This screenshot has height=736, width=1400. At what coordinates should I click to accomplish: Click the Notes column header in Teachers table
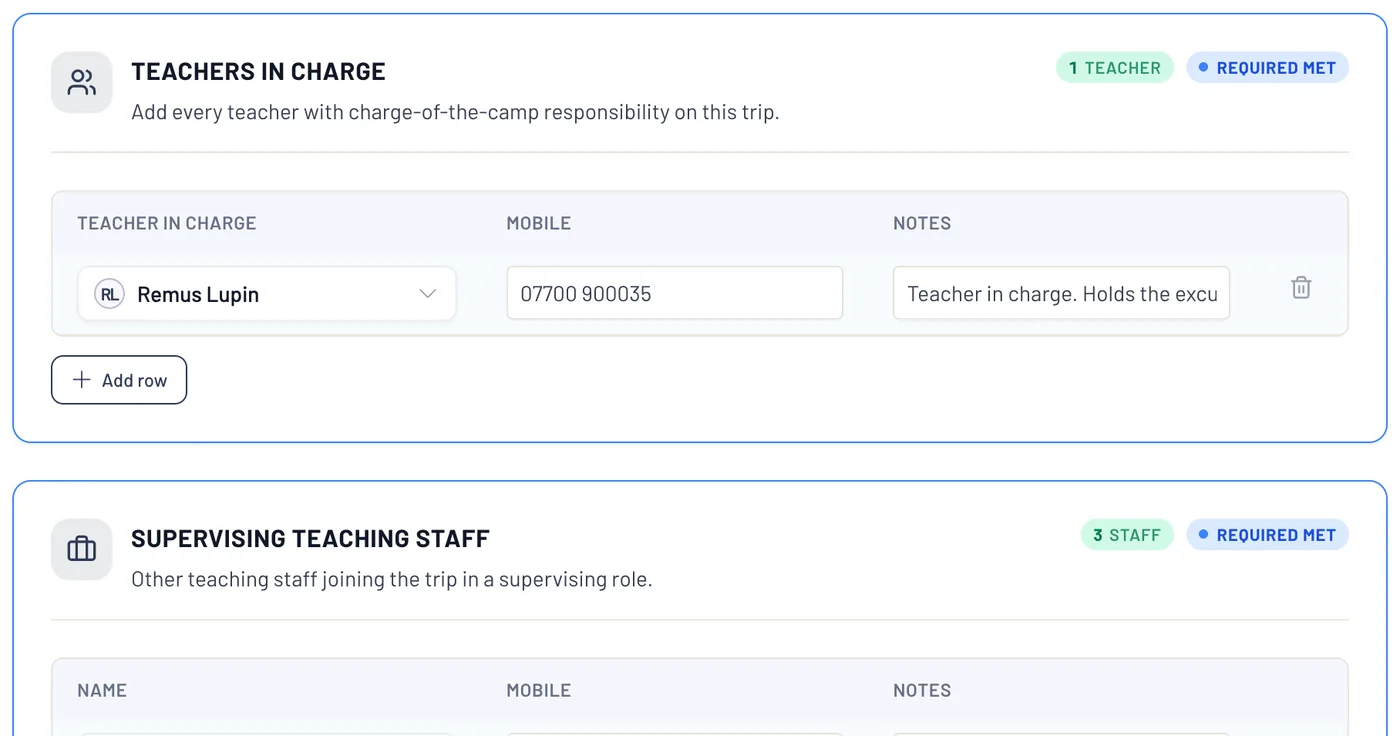tap(922, 223)
